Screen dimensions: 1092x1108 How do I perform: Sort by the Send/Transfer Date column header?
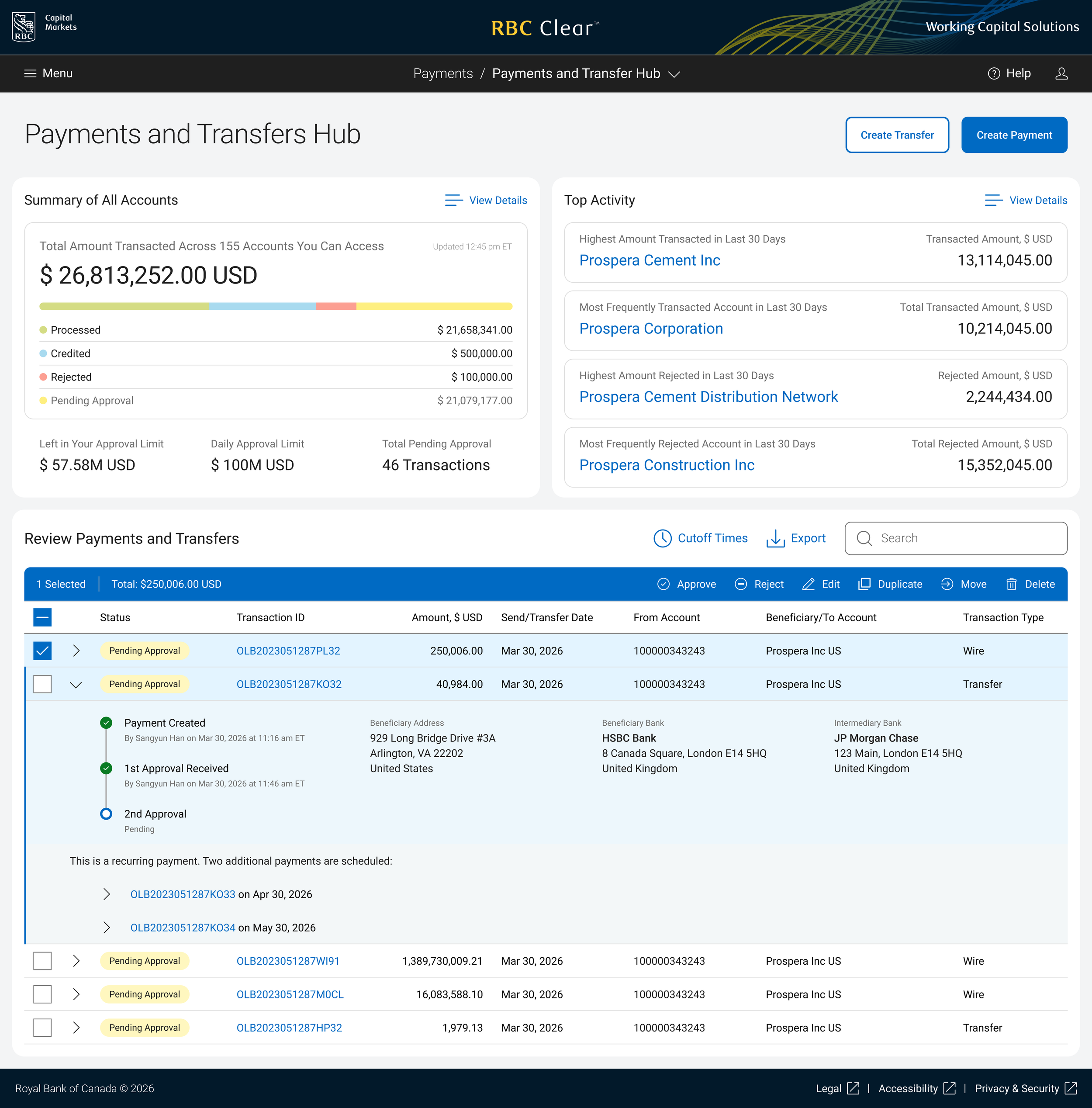[x=546, y=617]
